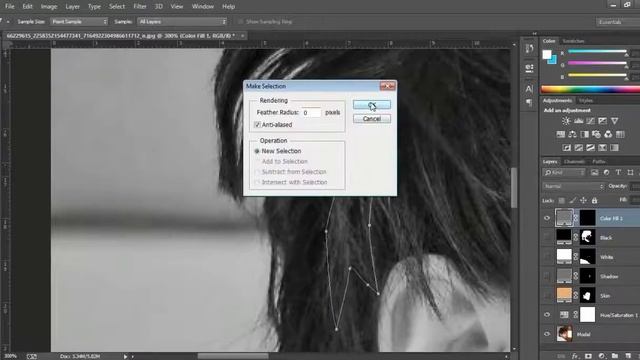Click the red R color slider

pyautogui.click(x=597, y=52)
